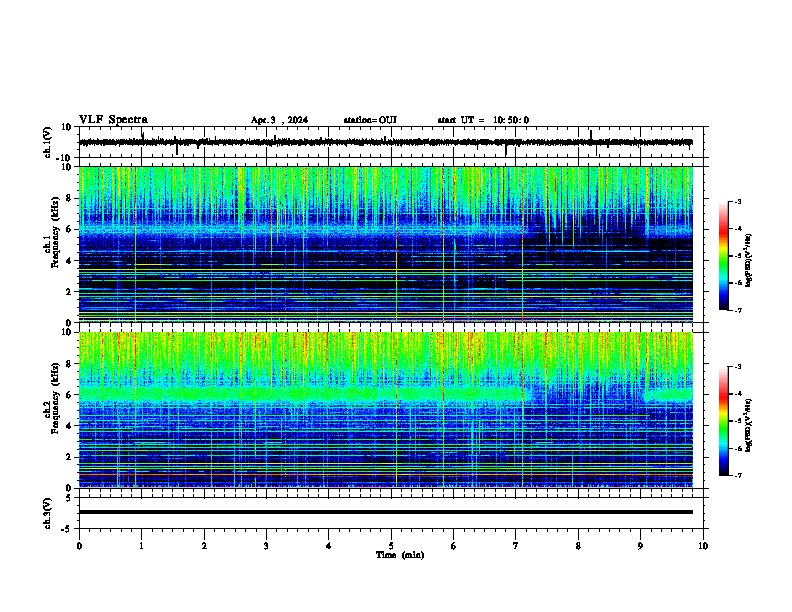Click time axis tick label '2'
Viewport: 792px width, 612px height.
204,546
